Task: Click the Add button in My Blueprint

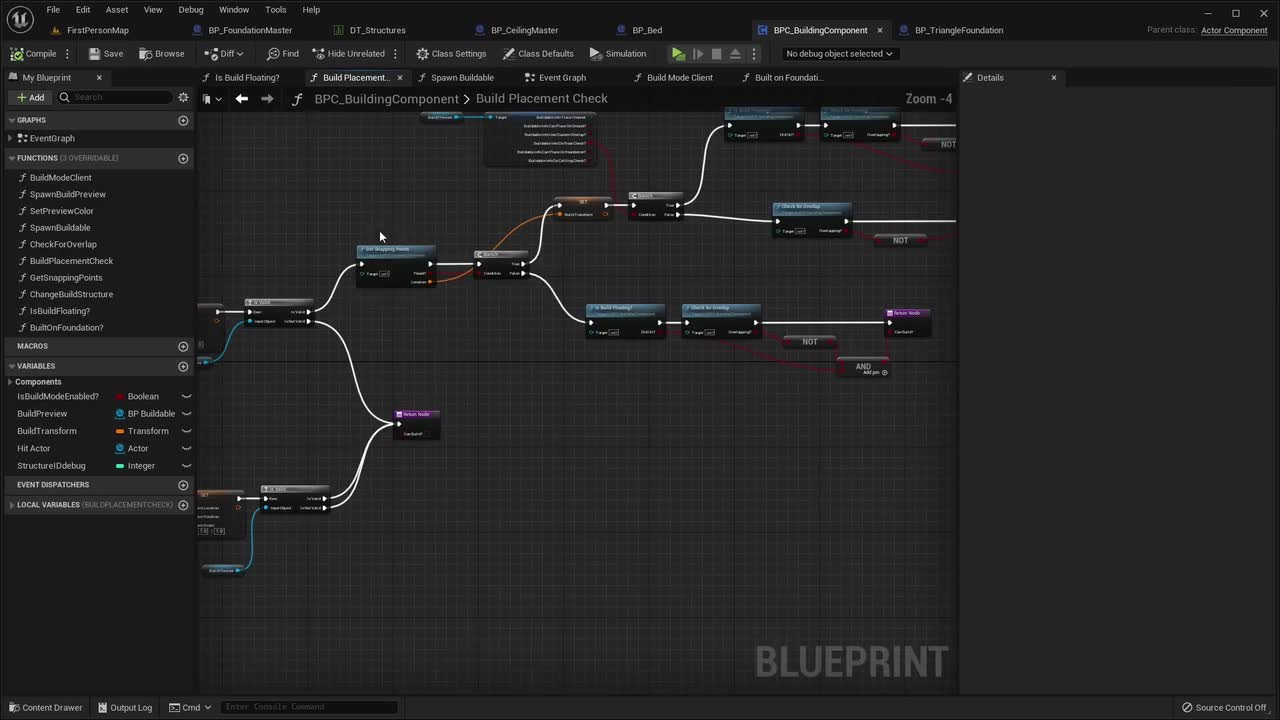Action: 31,97
